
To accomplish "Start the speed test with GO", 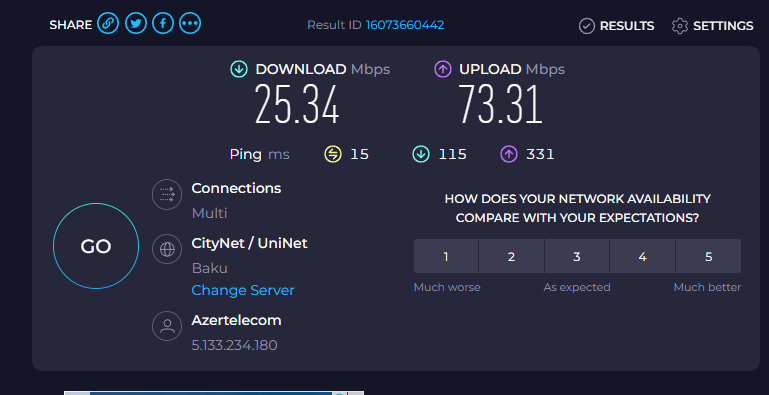I will click(x=96, y=246).
